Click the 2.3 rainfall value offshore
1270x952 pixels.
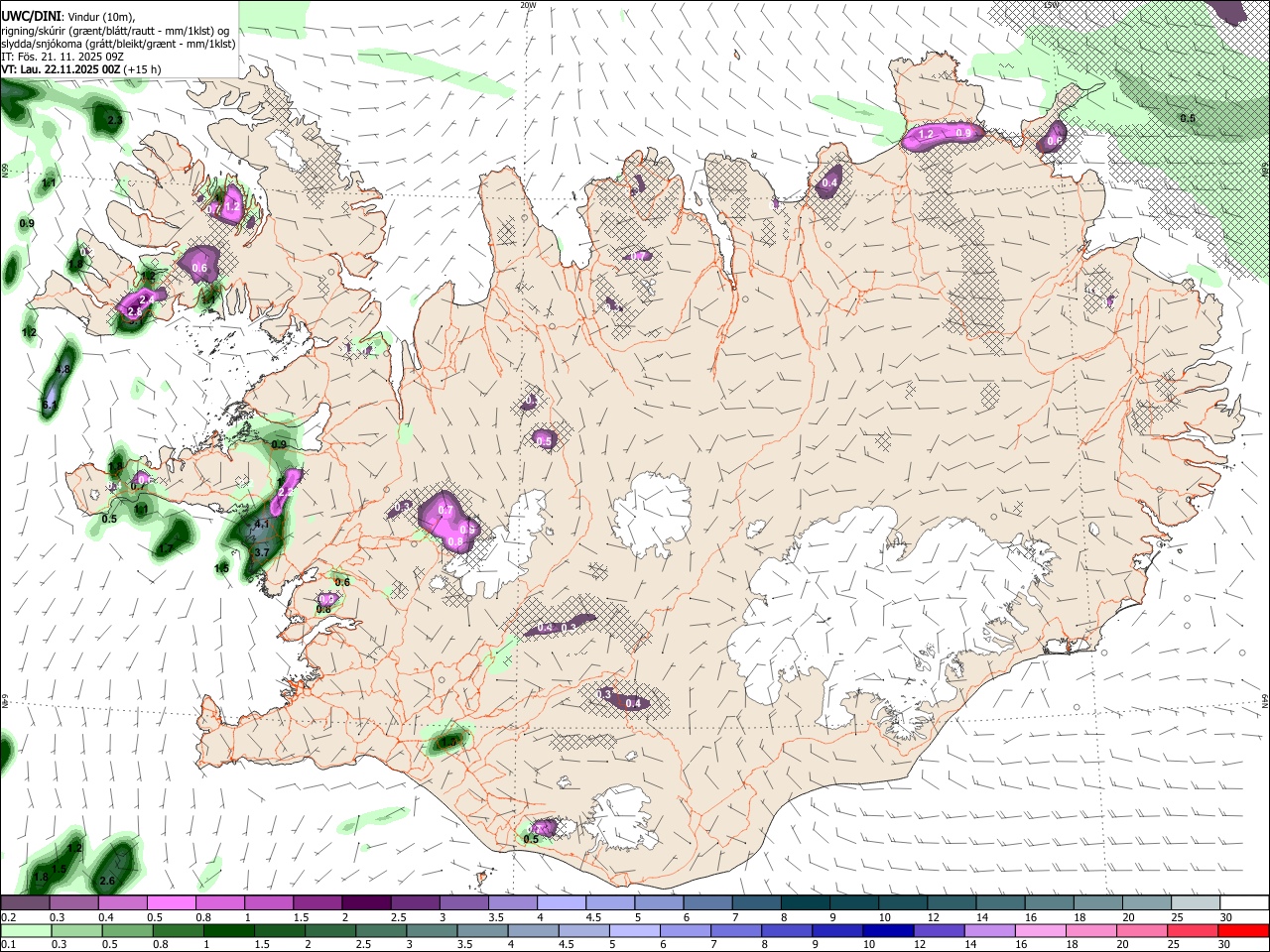point(115,120)
